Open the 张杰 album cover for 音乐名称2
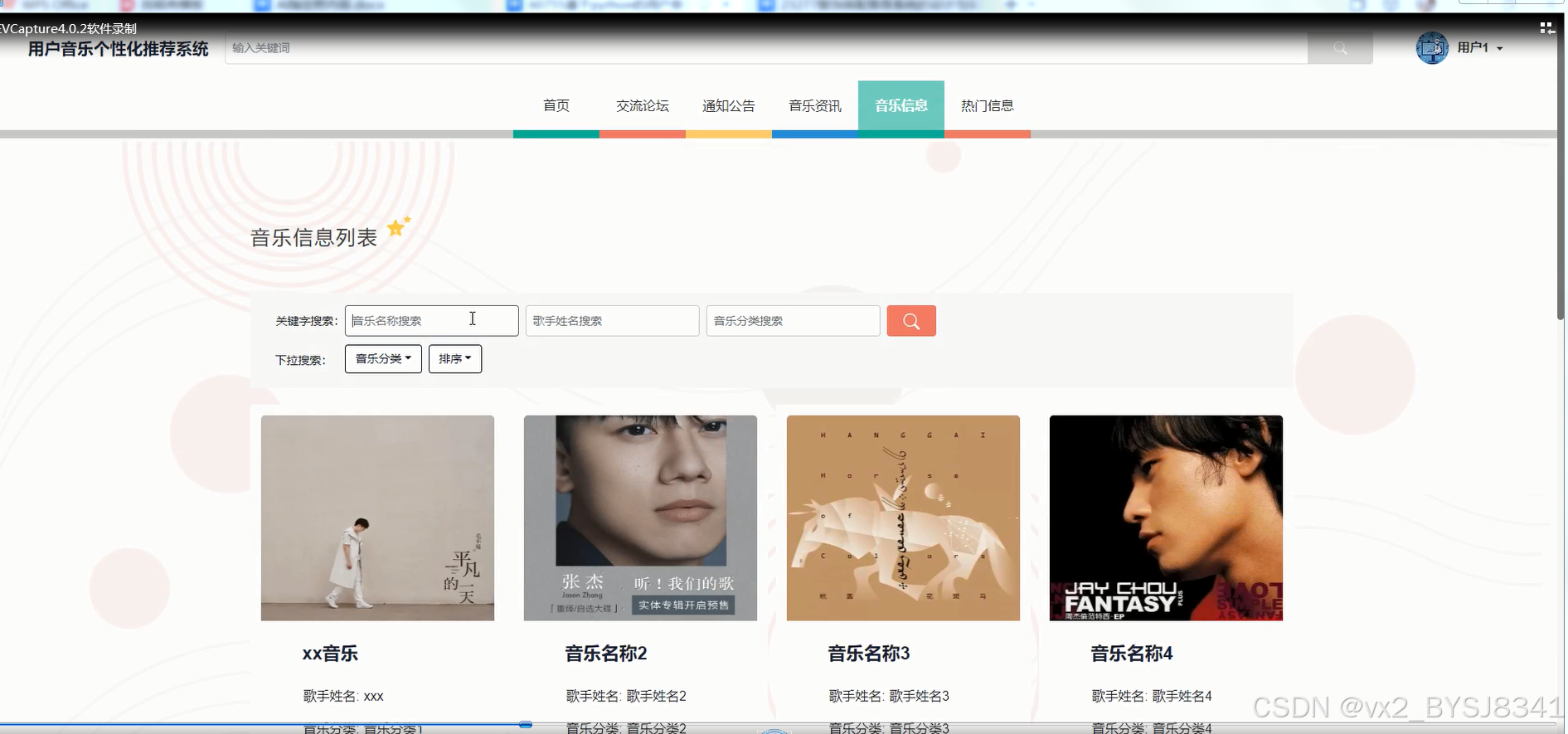1568x734 pixels. 640,518
